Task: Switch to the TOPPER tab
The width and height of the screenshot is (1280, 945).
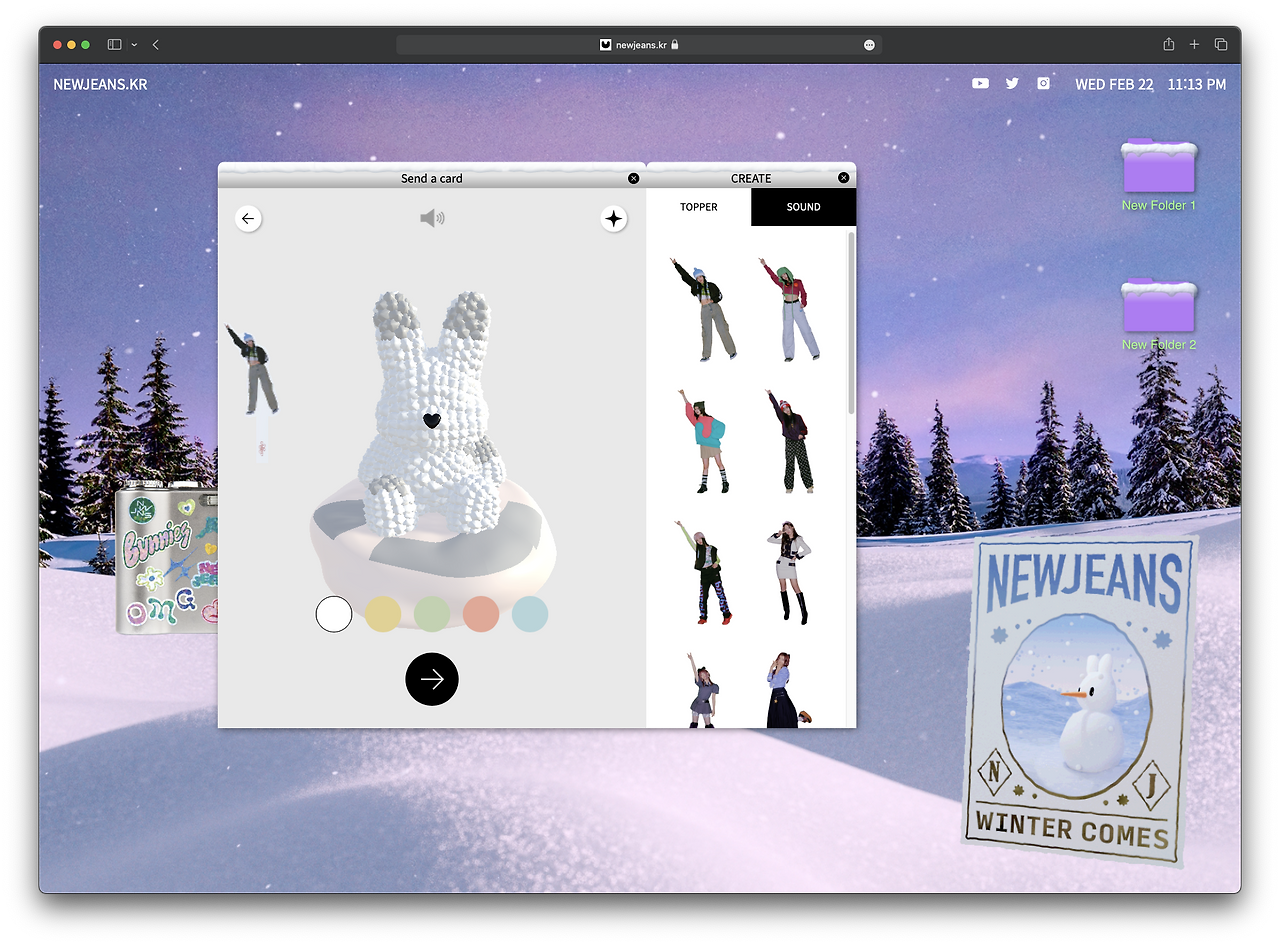Action: point(699,207)
